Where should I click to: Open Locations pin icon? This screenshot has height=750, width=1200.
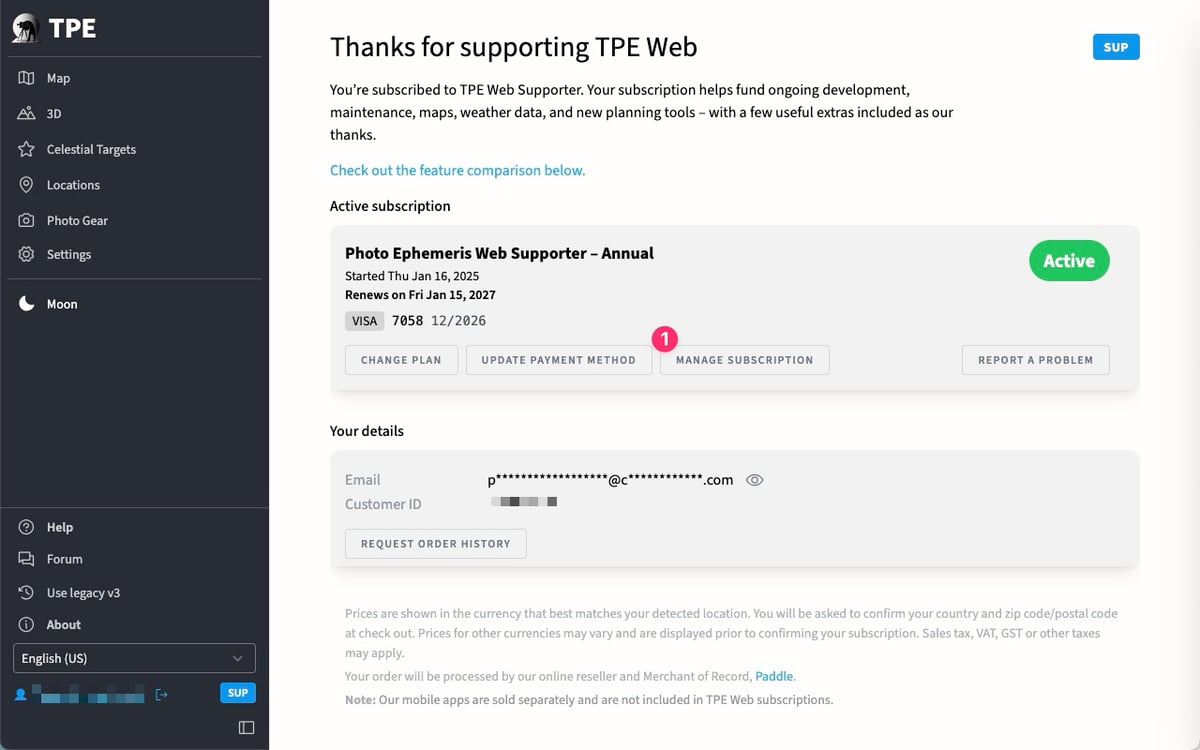(27, 185)
